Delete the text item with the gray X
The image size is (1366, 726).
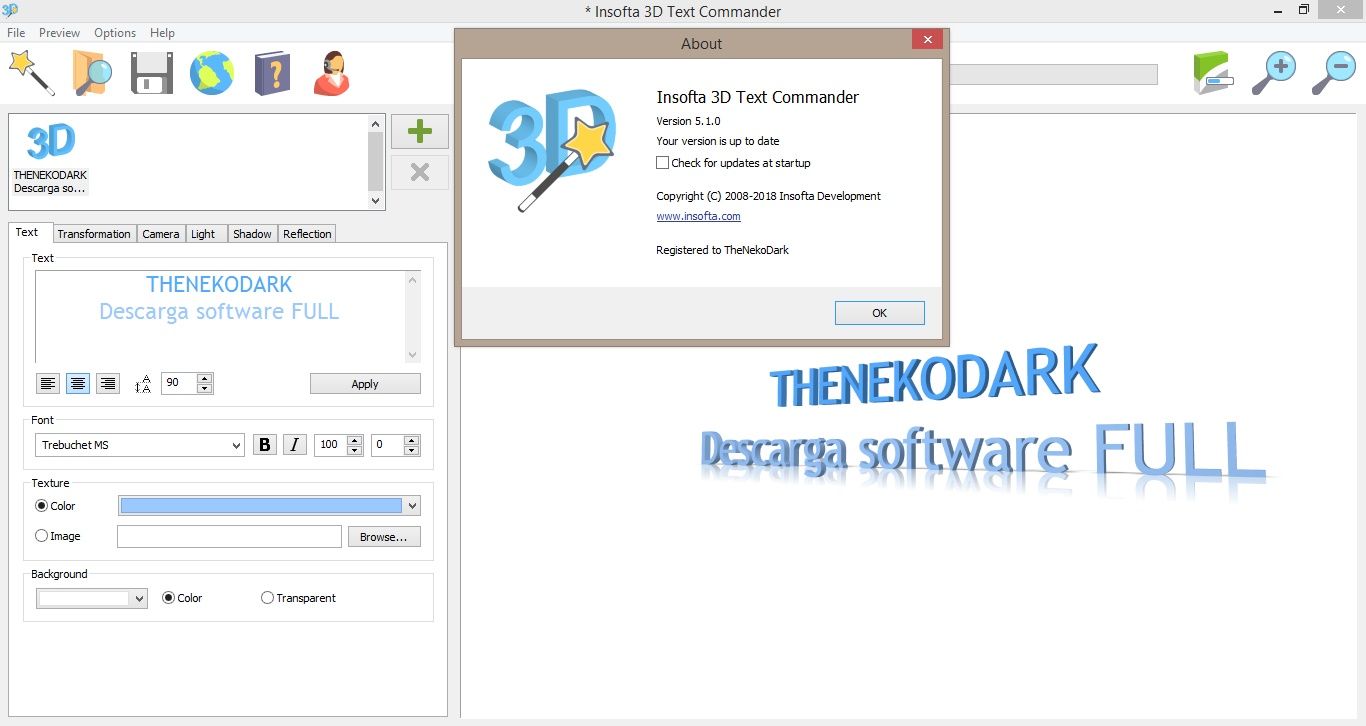pyautogui.click(x=420, y=172)
